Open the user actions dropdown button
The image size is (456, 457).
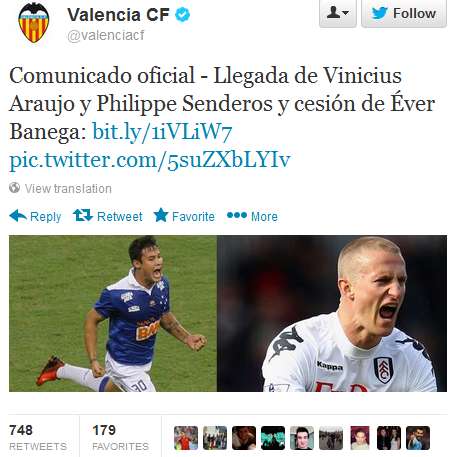(x=338, y=13)
